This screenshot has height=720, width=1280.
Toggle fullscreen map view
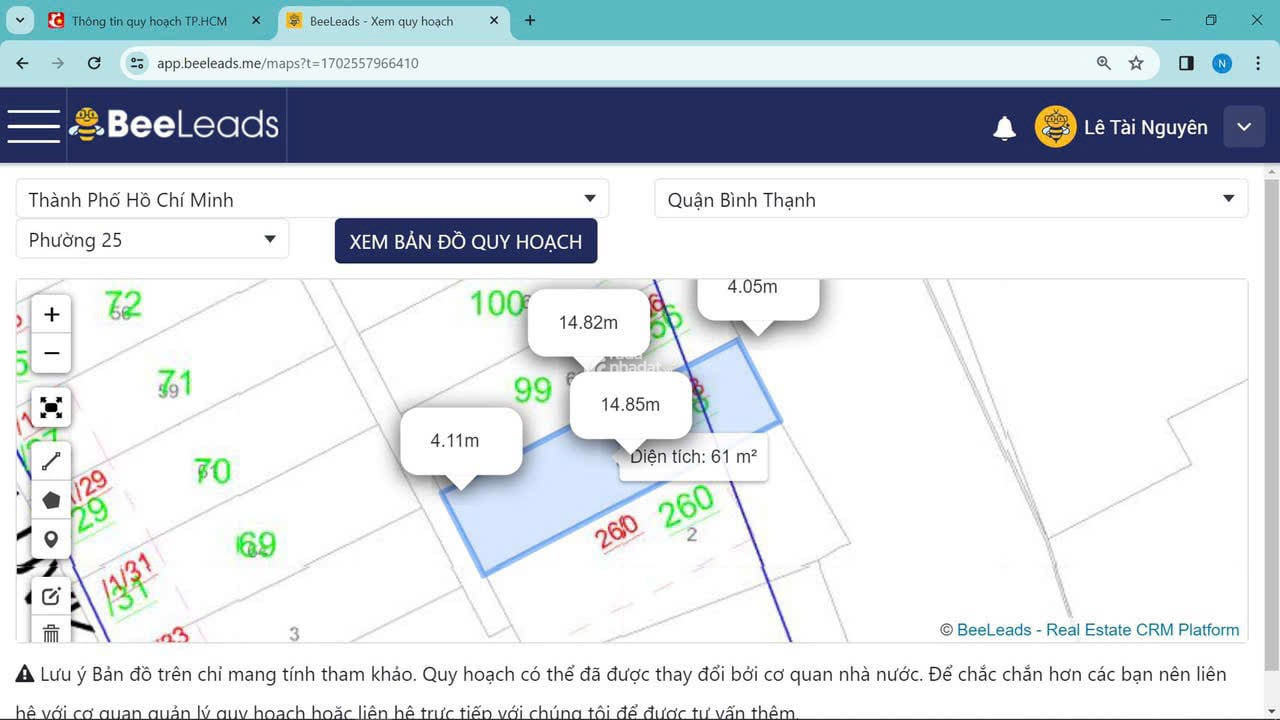click(x=52, y=407)
